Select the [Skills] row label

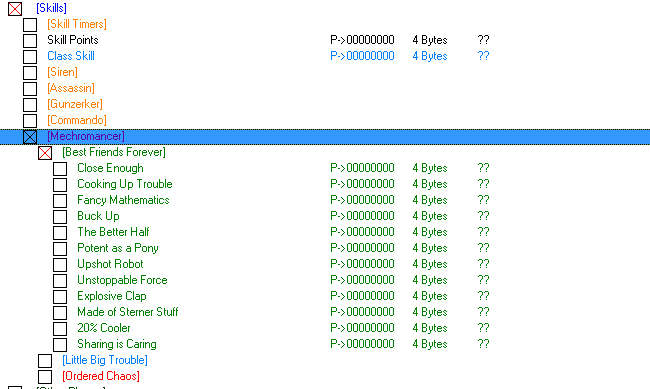pos(51,8)
